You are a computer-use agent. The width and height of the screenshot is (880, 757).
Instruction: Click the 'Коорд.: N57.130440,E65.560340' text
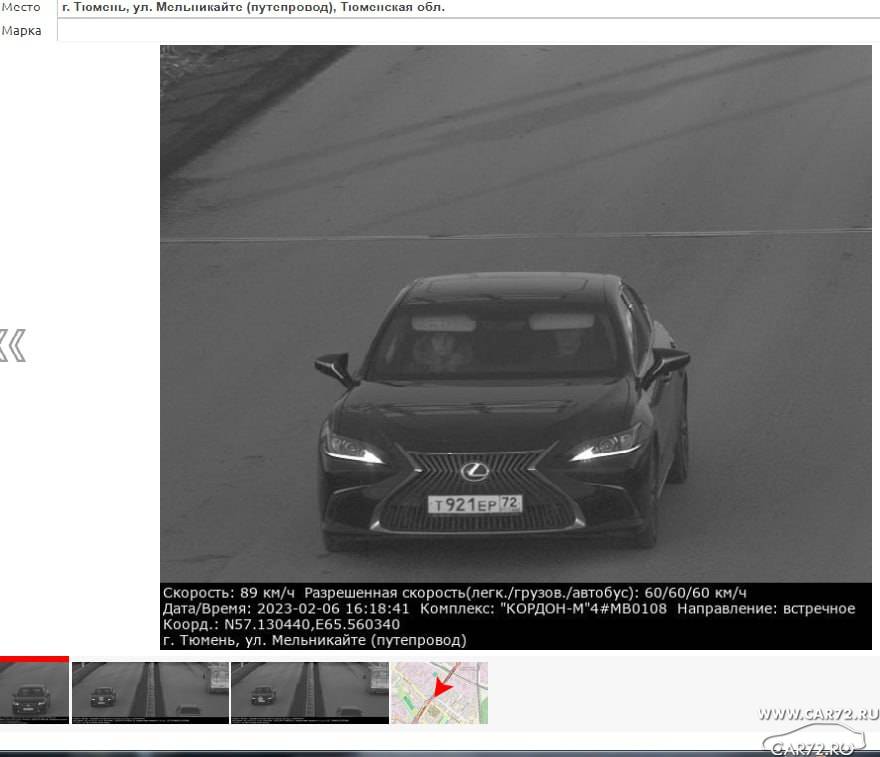(281, 624)
